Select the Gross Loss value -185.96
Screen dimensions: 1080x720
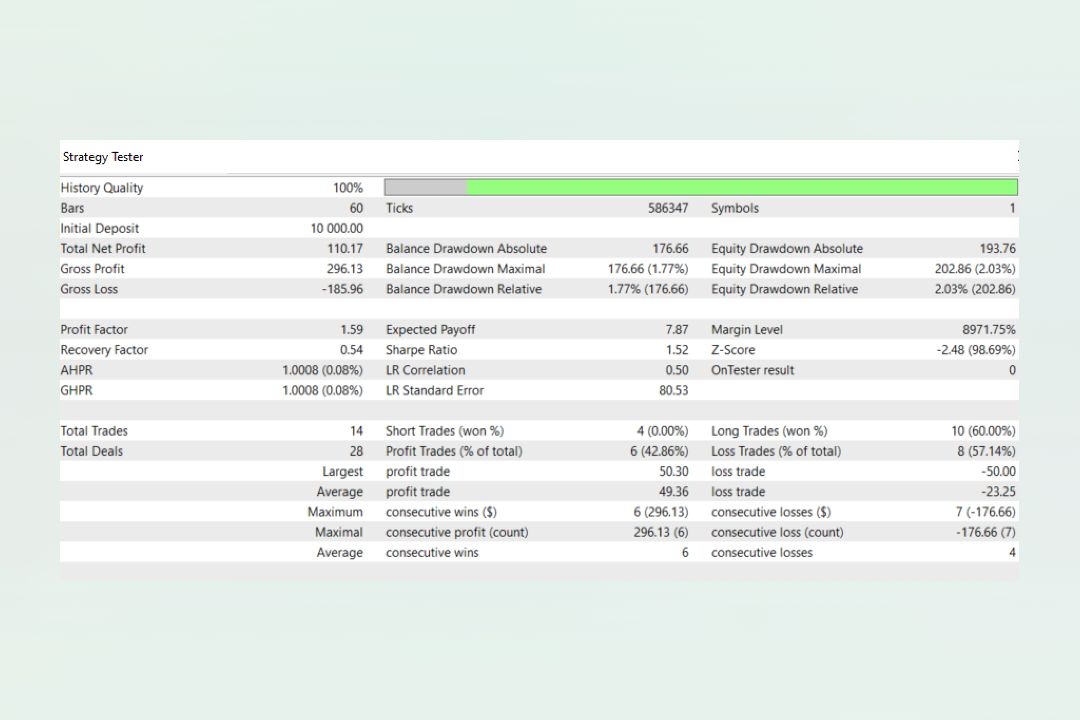tap(342, 289)
